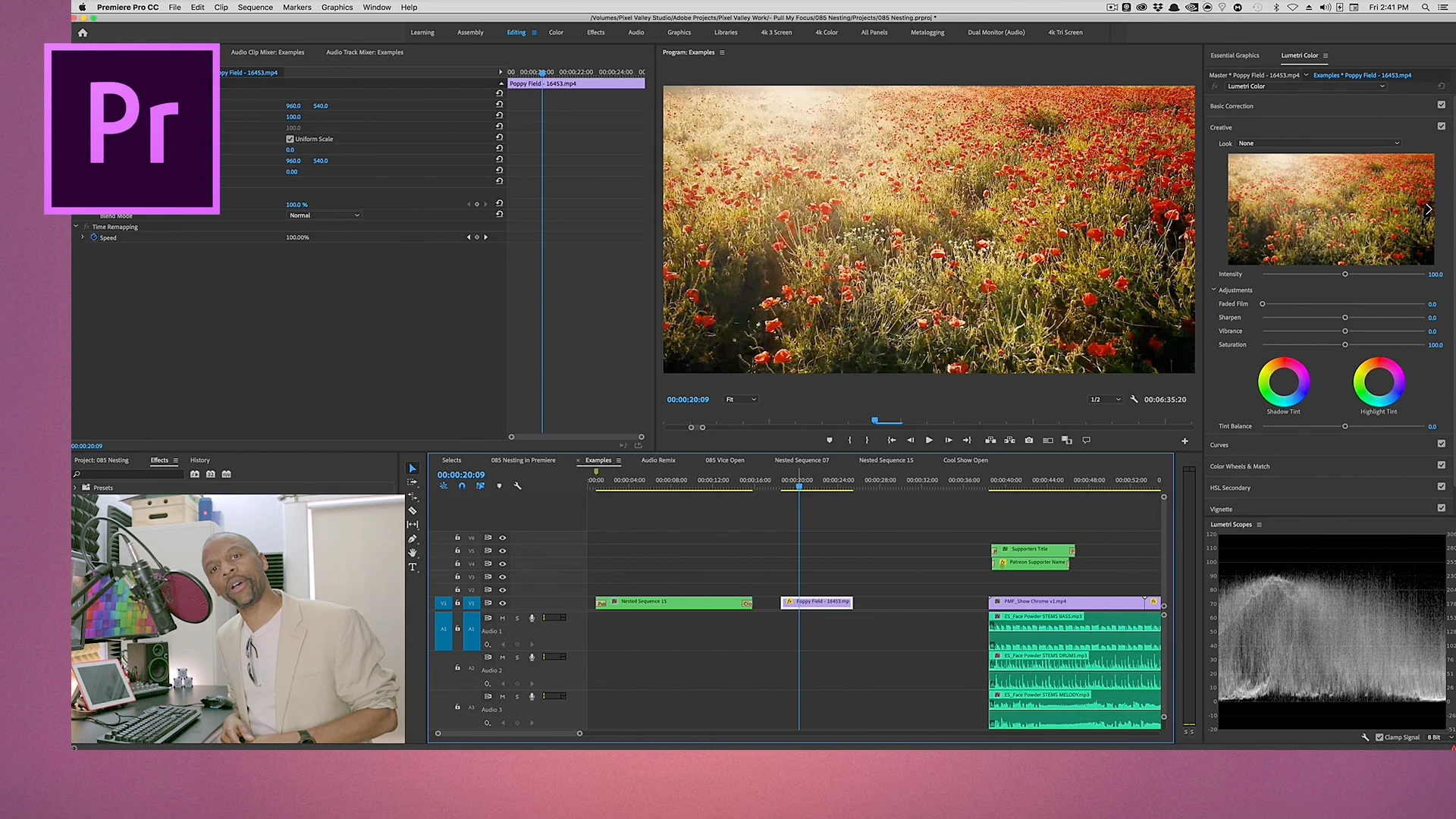This screenshot has width=1456, height=819.
Task: Click the Home icon
Action: 83,33
